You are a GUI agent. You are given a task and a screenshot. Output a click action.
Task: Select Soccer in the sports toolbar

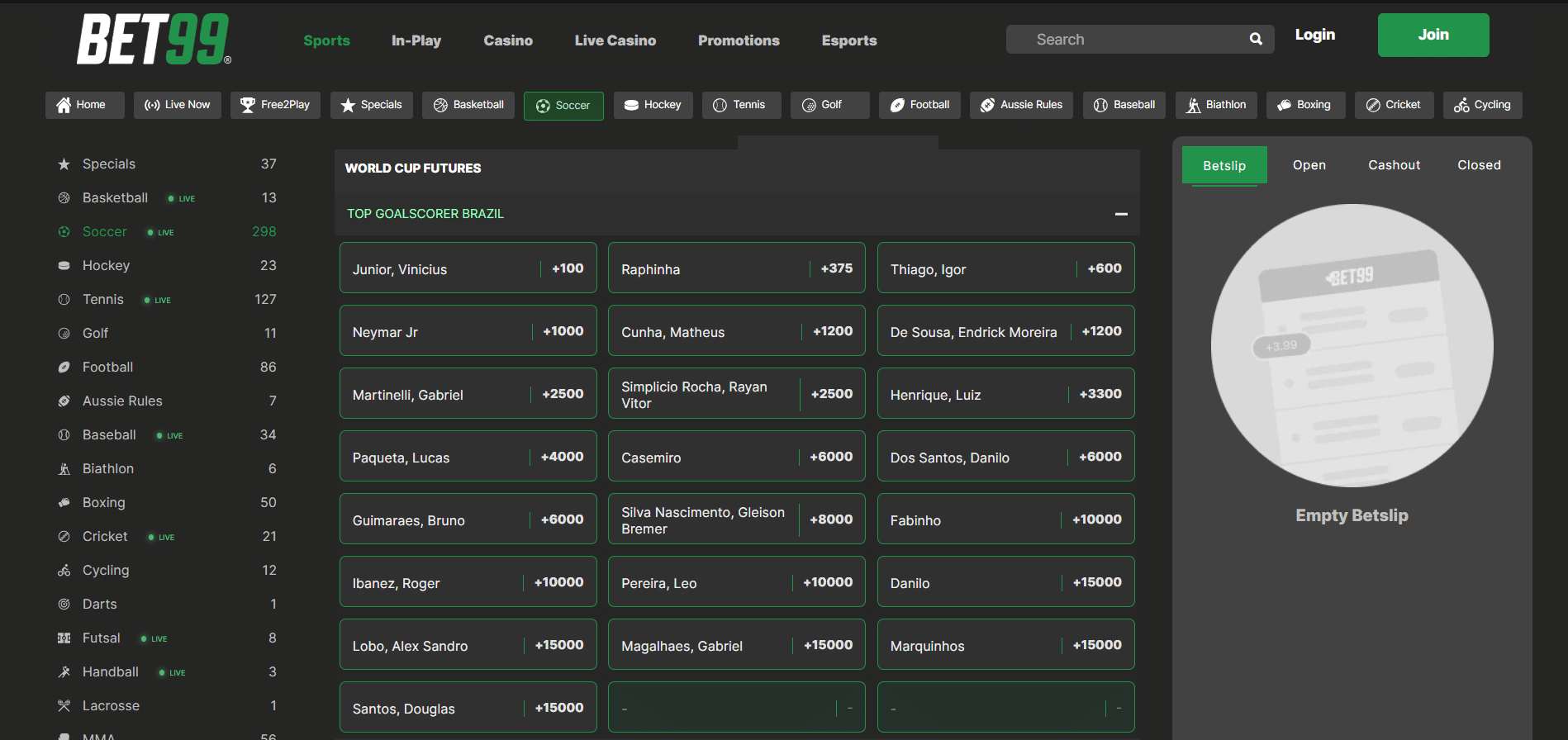pyautogui.click(x=563, y=106)
